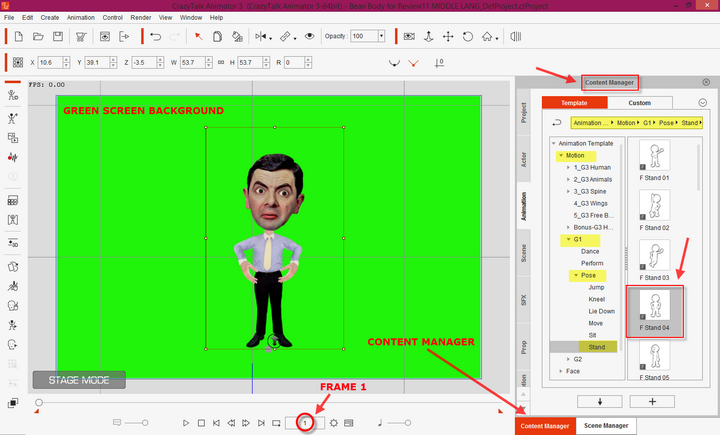Click the Redo arrow icon
Viewport: 720px width, 435px height.
tap(175, 37)
